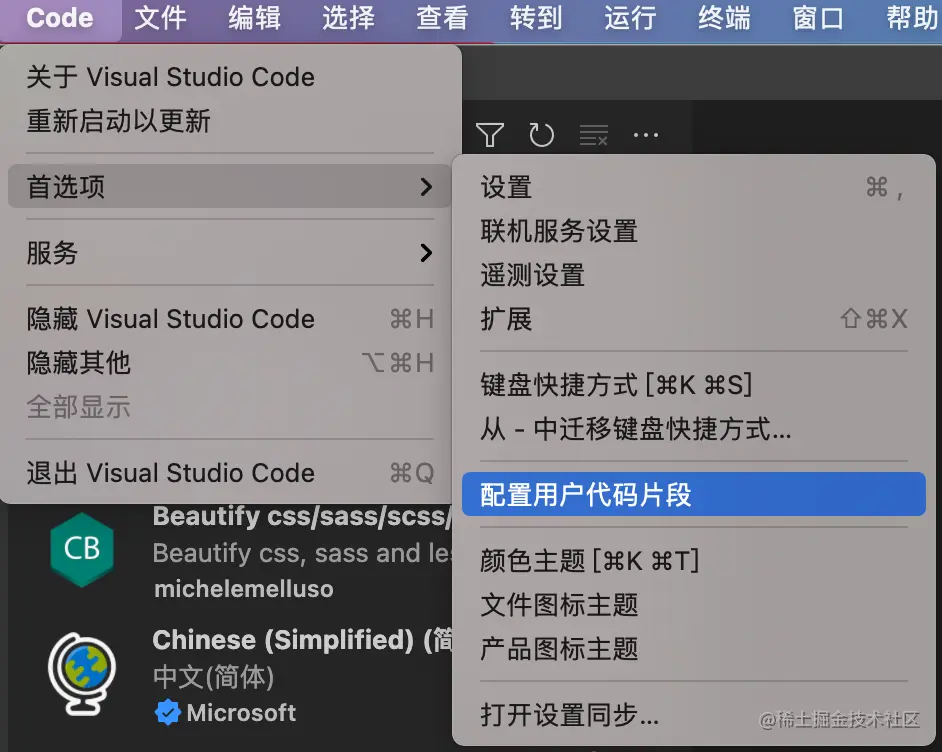The image size is (942, 752).
Task: Open the Chinese (Simplified) extension title
Action: 302,640
